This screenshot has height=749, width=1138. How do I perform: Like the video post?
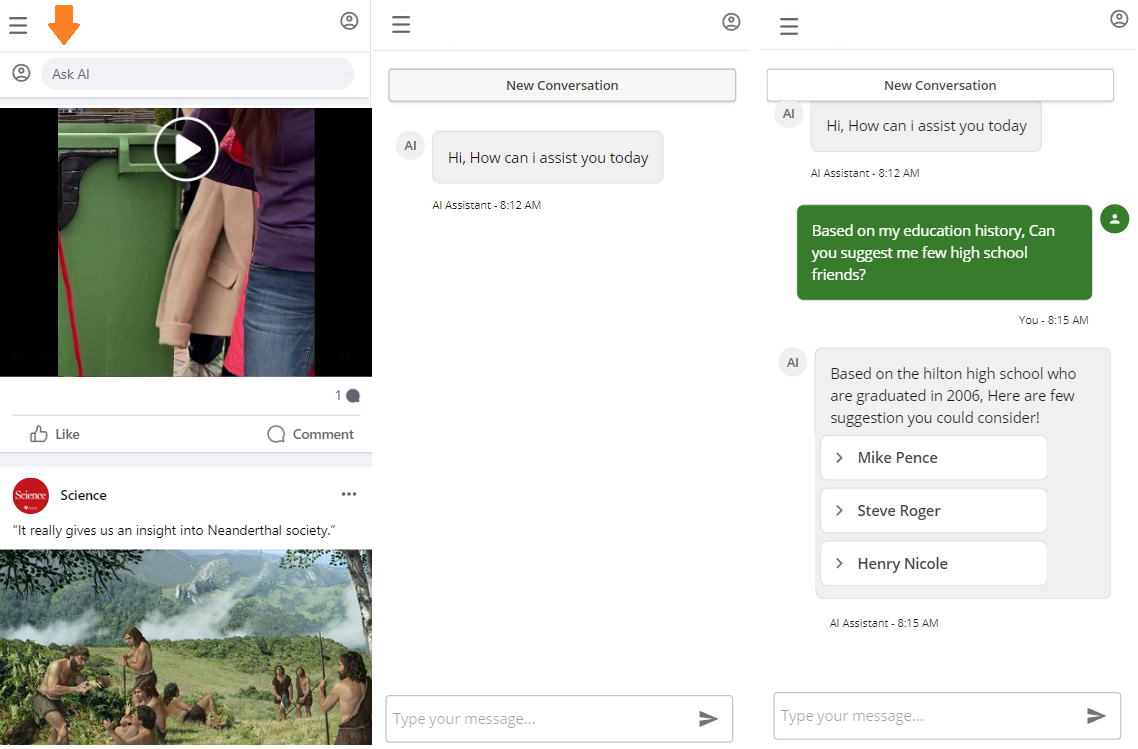(55, 434)
